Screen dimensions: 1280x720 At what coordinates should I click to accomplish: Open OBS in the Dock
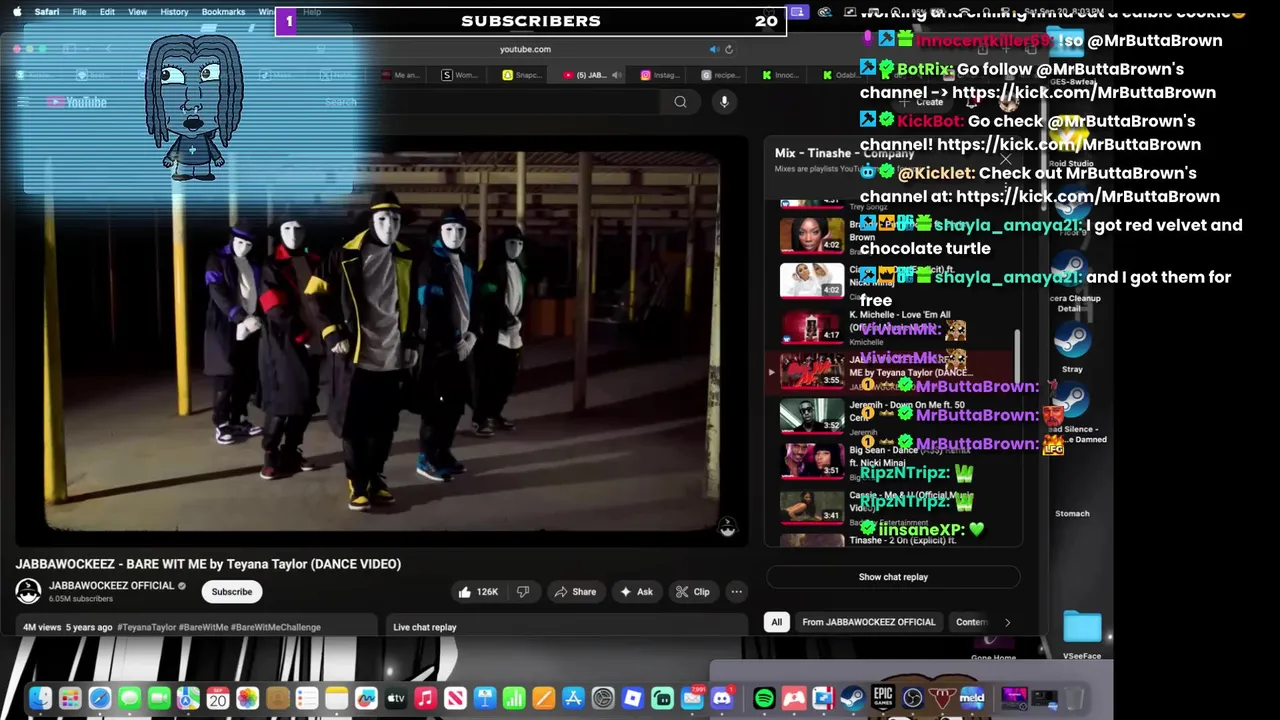click(x=913, y=698)
